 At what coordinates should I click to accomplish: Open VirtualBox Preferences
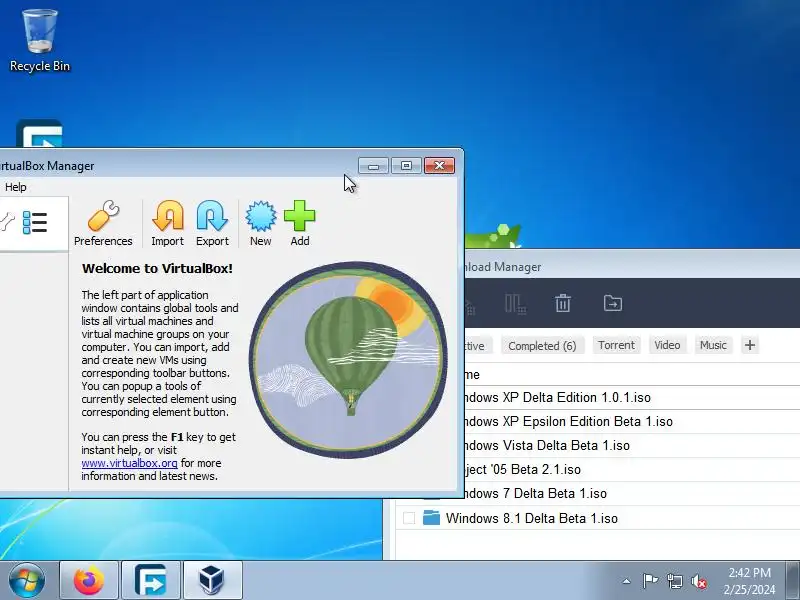click(103, 223)
